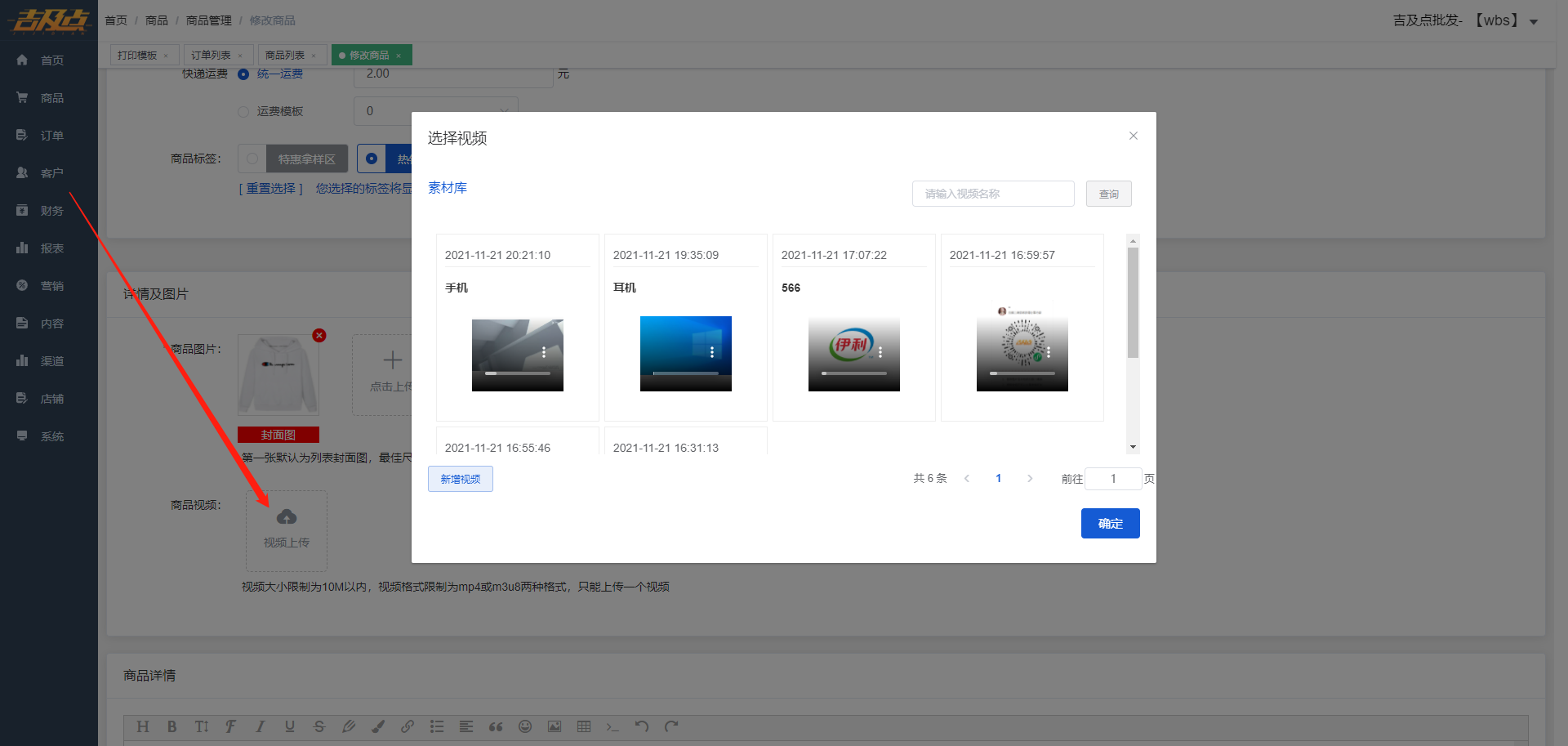Open options menu on 手机 video
This screenshot has width=1568, height=746.
coord(544,352)
